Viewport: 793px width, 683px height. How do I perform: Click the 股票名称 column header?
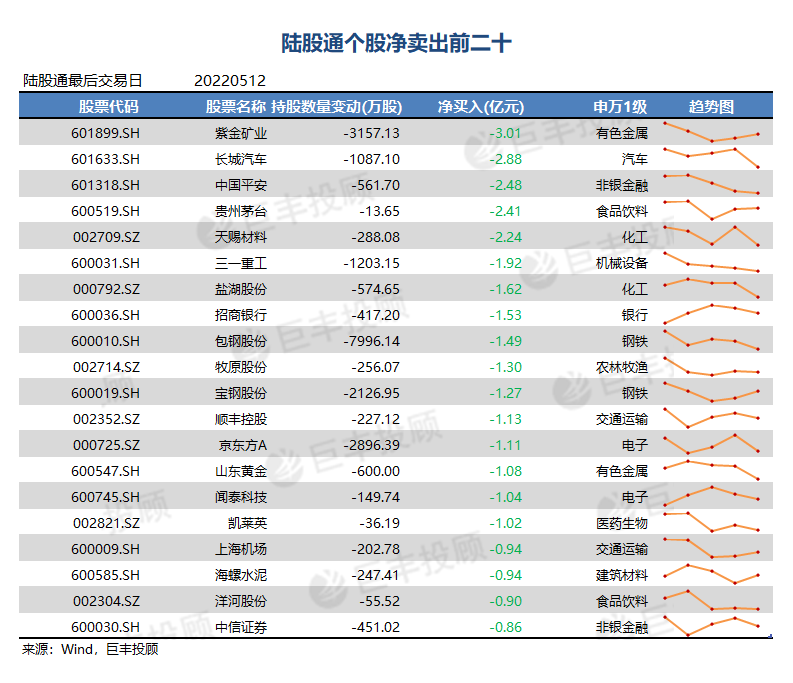pyautogui.click(x=236, y=107)
